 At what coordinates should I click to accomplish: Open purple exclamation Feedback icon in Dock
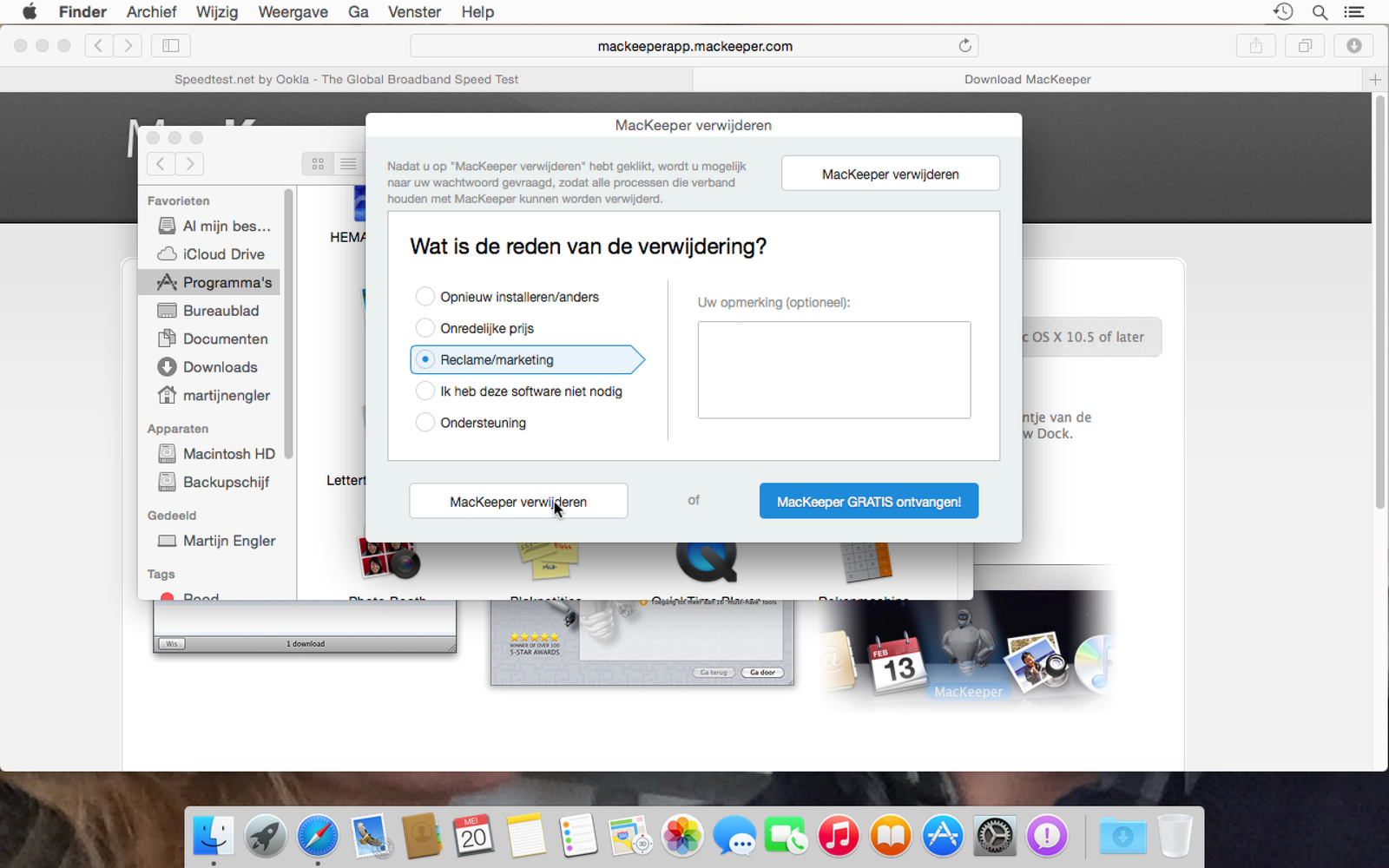tap(1047, 836)
